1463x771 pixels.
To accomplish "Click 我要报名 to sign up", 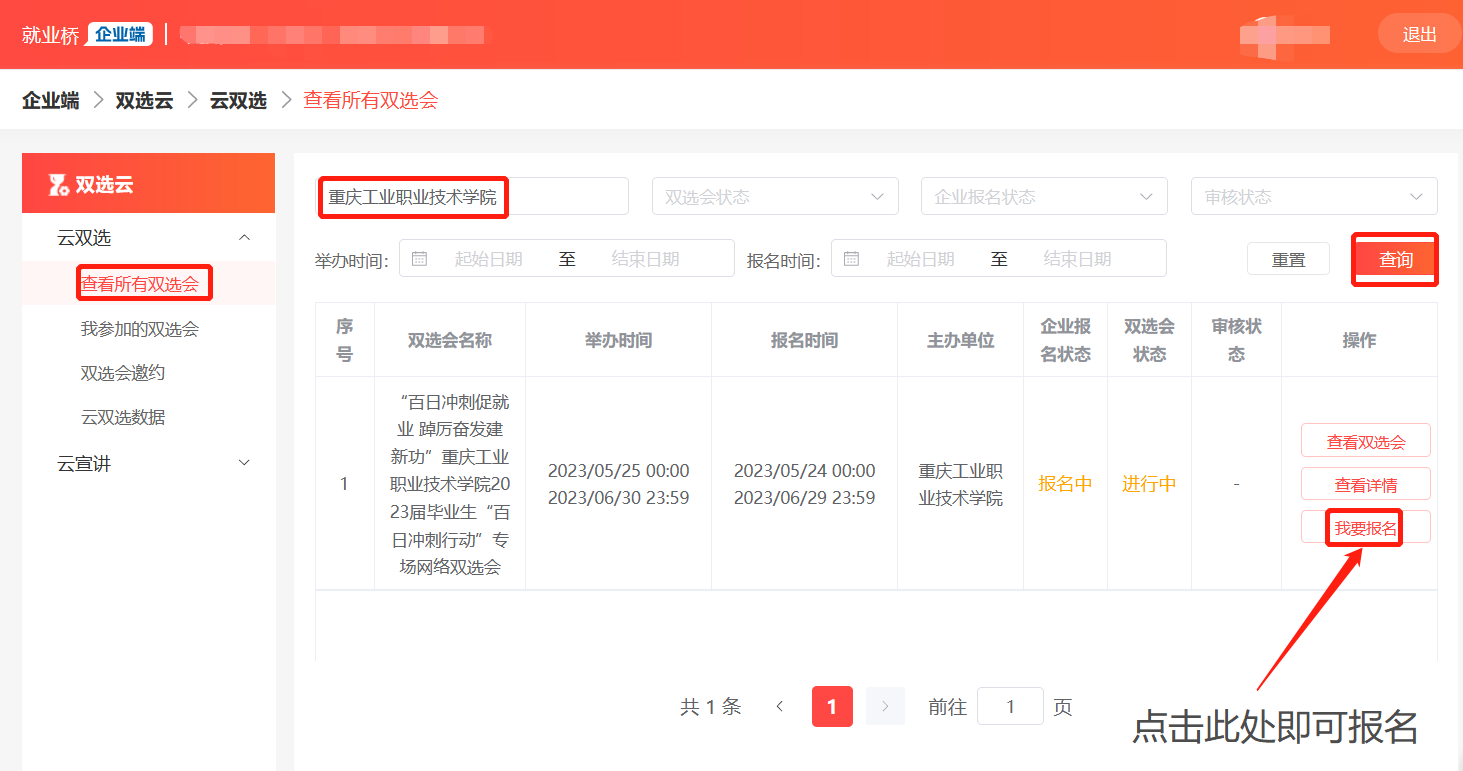I will [x=1366, y=527].
